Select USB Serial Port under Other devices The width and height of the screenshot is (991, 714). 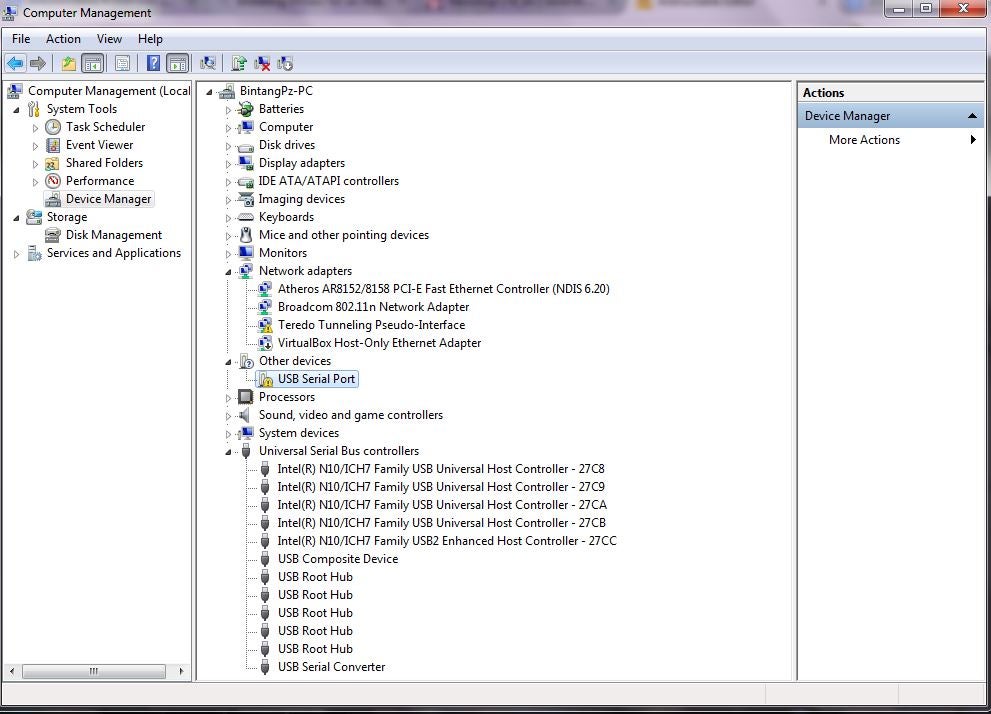point(317,379)
